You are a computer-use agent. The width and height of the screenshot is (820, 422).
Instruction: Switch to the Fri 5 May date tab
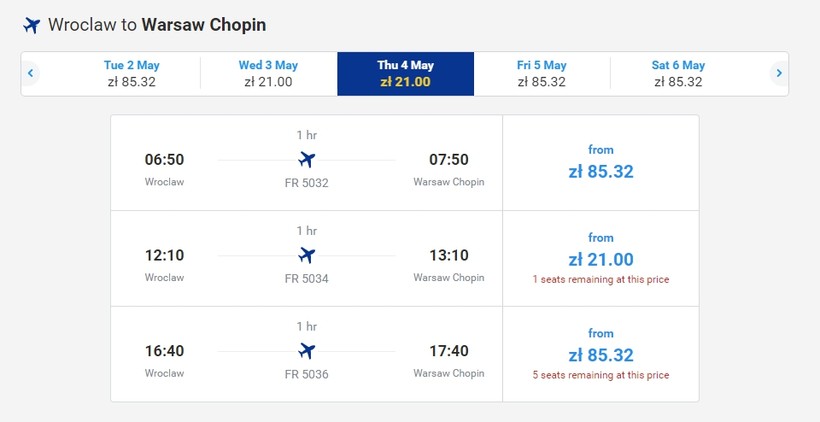pos(542,73)
